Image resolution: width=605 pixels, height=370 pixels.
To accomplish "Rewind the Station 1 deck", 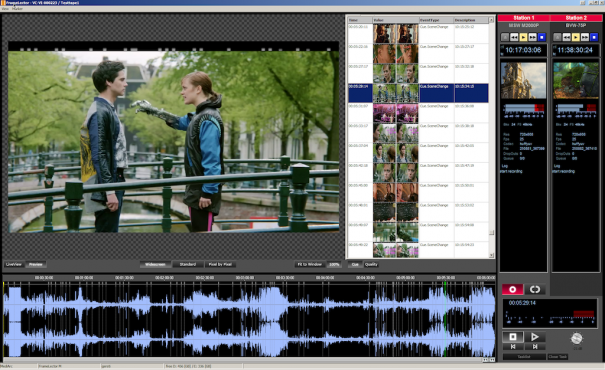I will 514,37.
